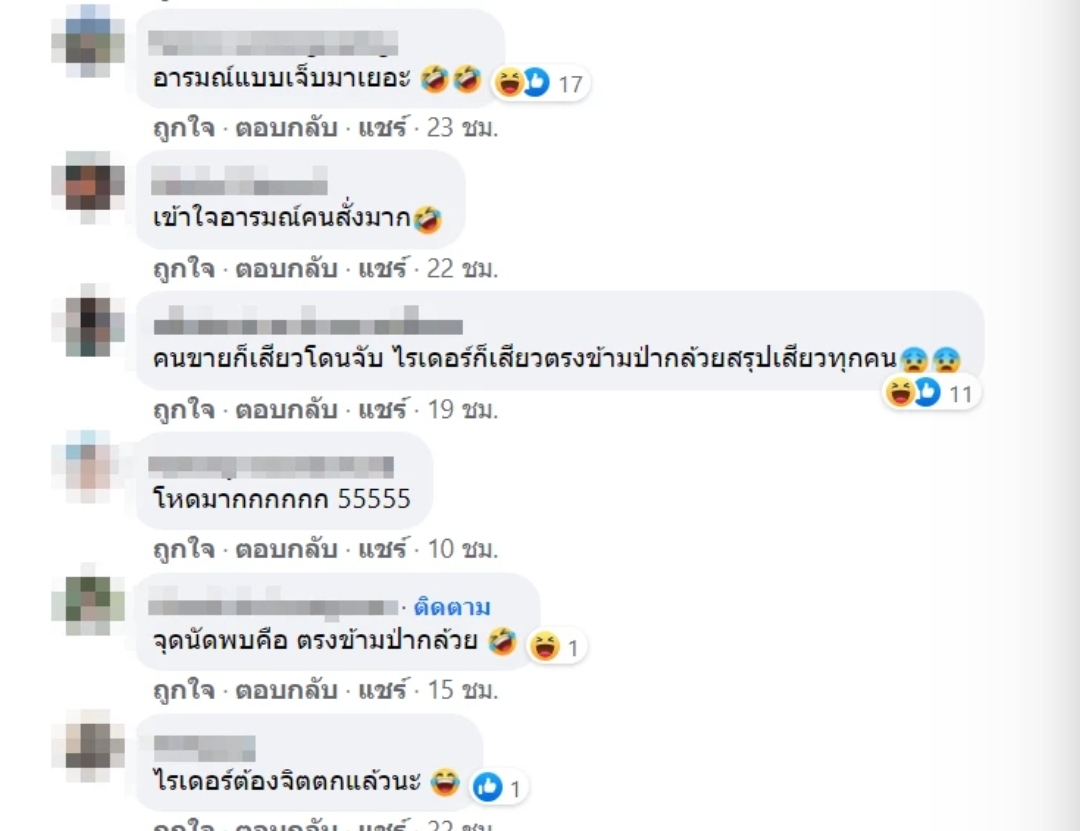Viewport: 1080px width, 831px height.
Task: Open first commenter's pixelated profile picture
Action: [88, 41]
